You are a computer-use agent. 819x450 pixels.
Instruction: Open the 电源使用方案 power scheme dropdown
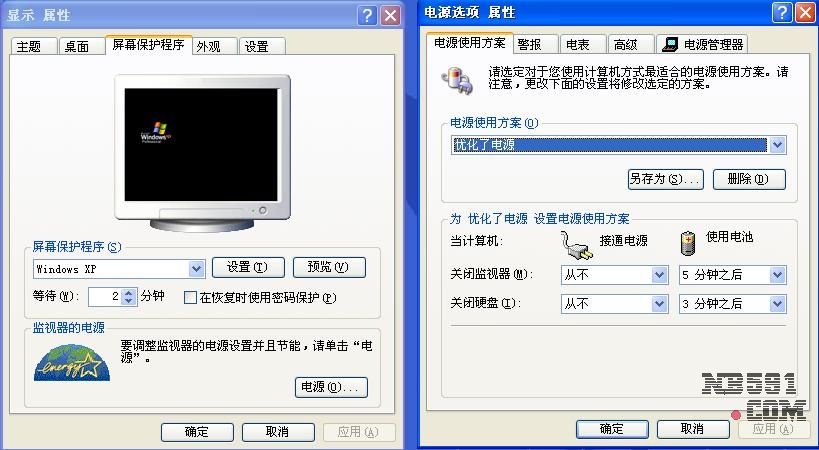(x=777, y=145)
